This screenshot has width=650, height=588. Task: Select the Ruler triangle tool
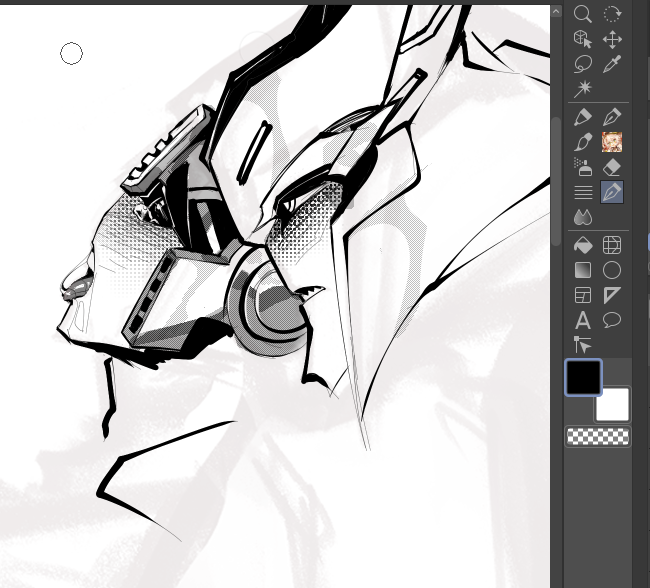[612, 296]
